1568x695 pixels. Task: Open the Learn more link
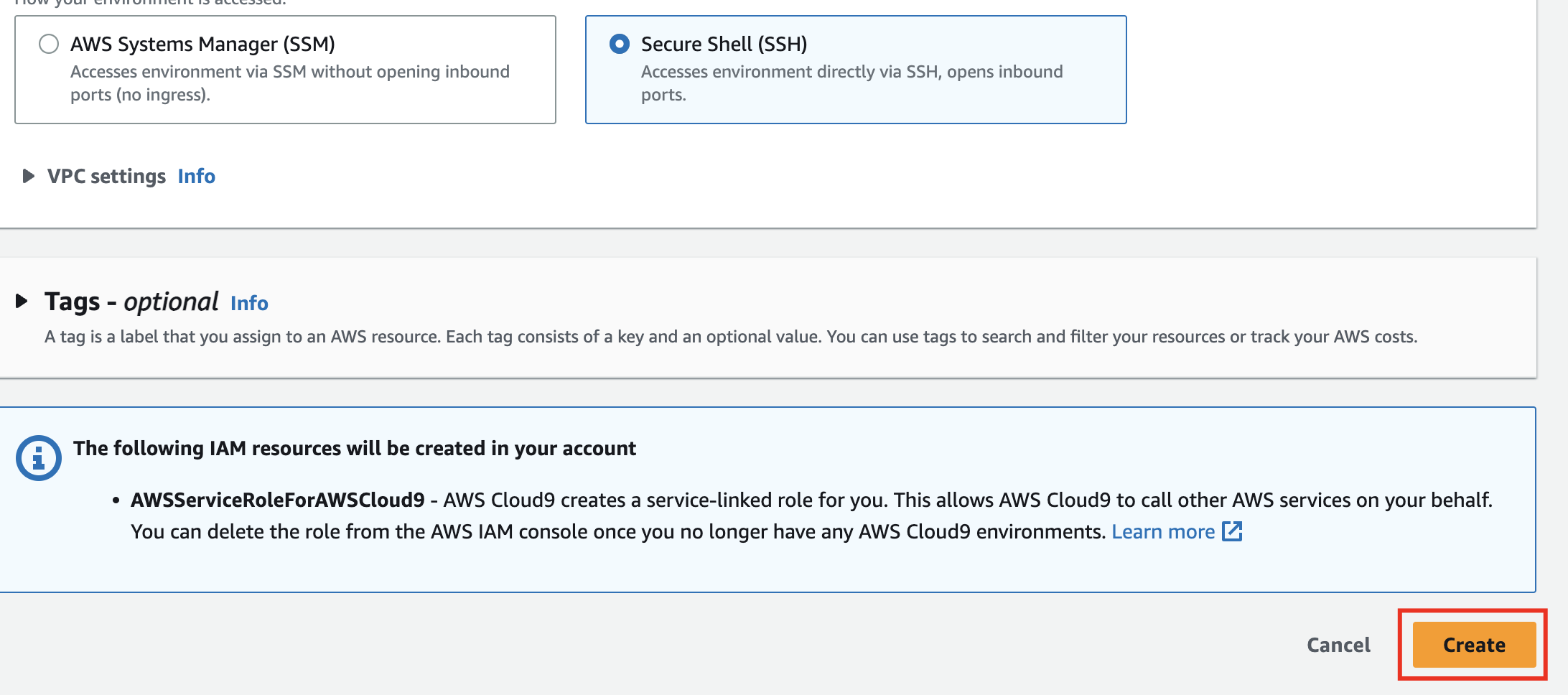1163,531
